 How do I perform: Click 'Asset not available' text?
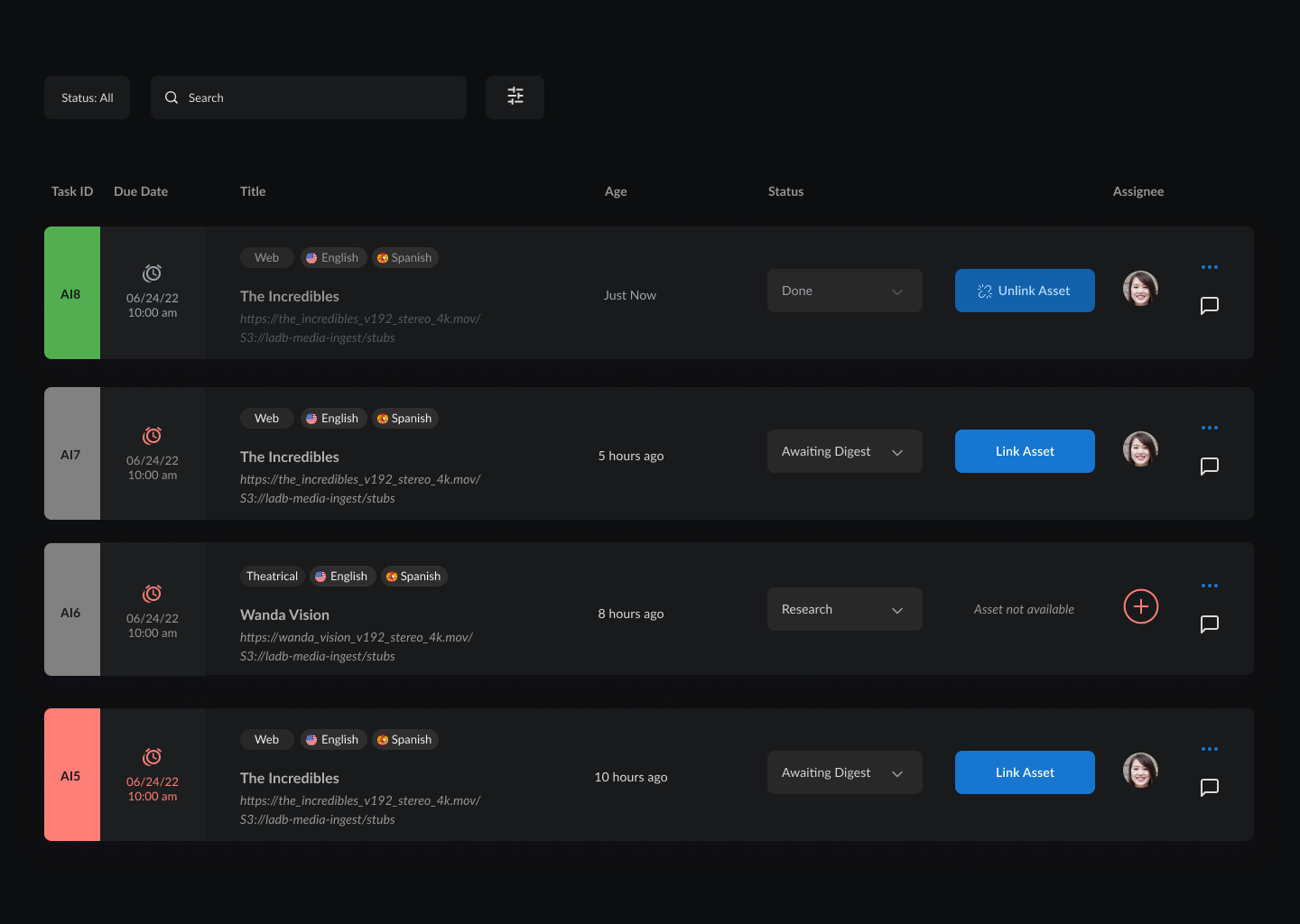pos(1024,609)
